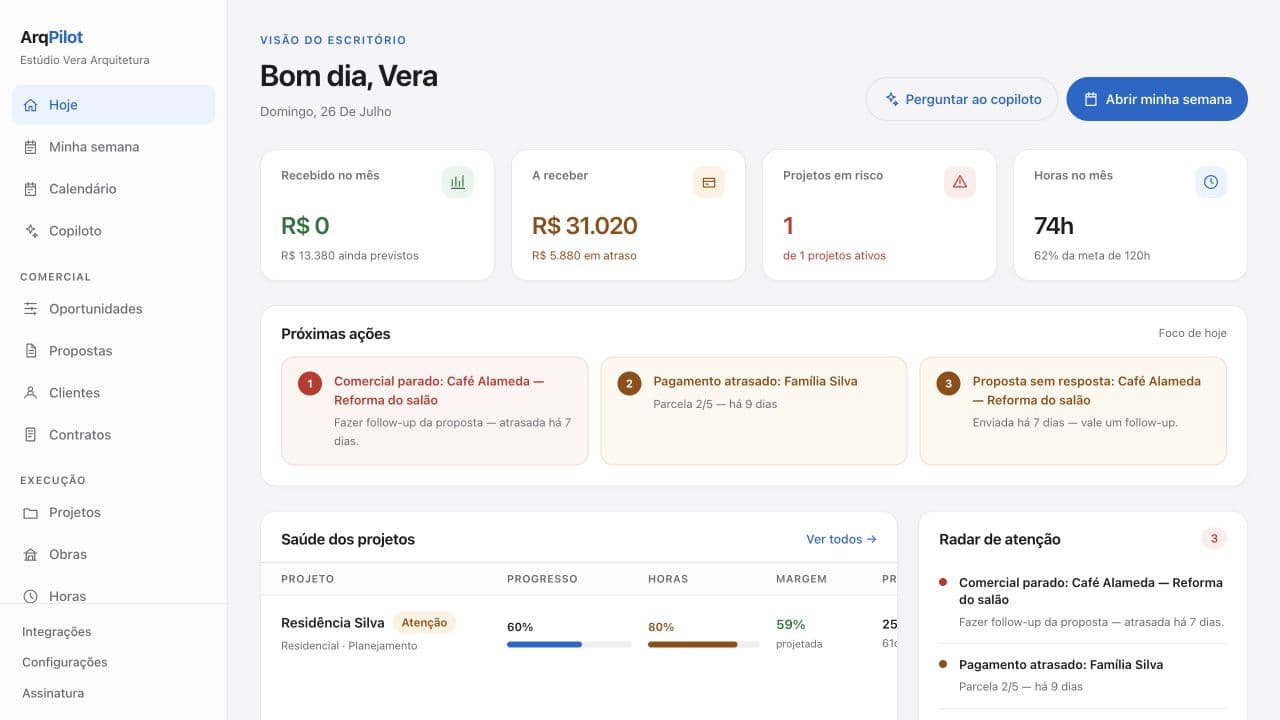Screen dimensions: 1280x720
Task: Go to Clientes page
Action: tap(113, 393)
